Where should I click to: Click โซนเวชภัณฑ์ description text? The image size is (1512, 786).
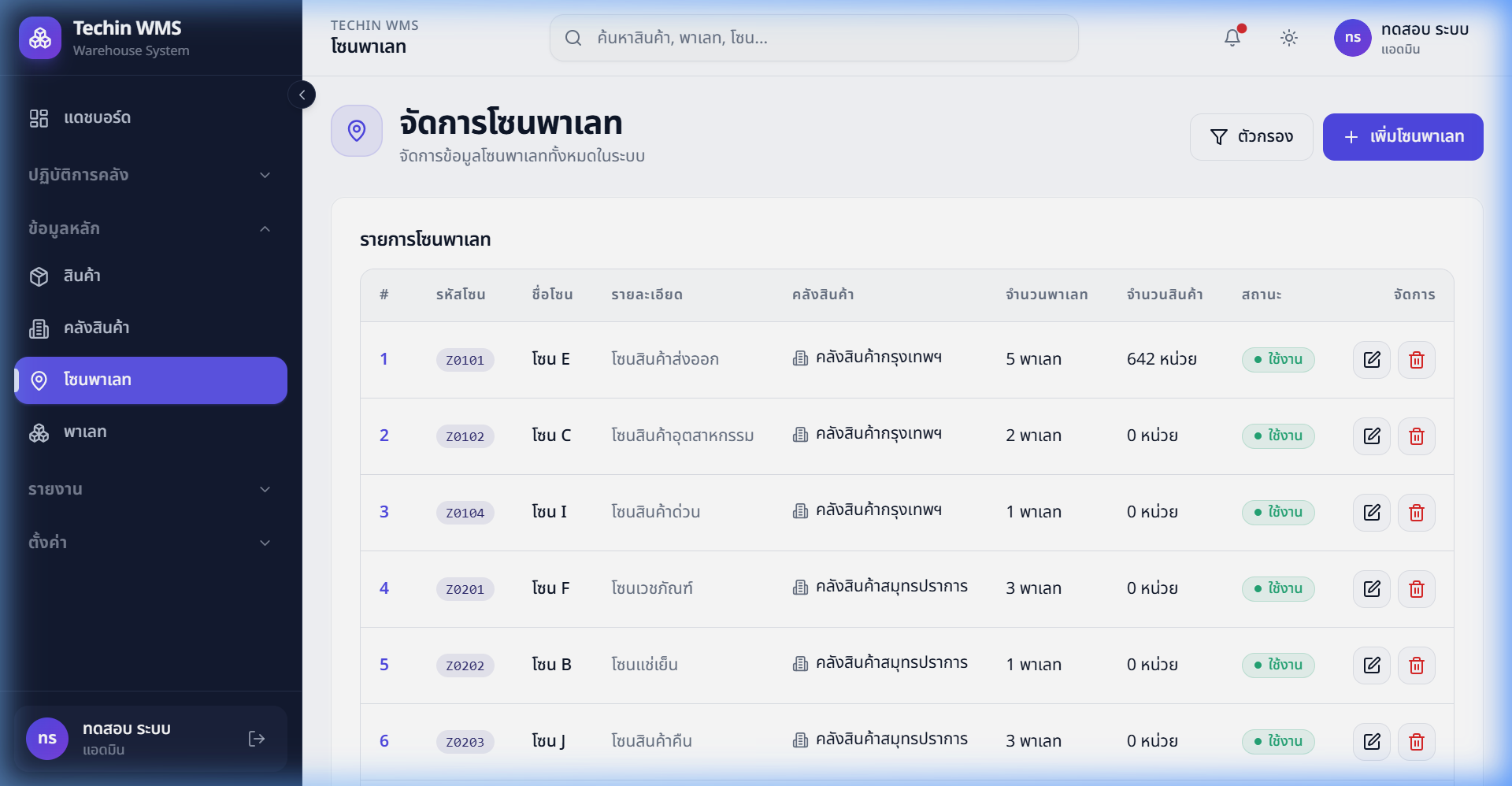[x=652, y=588]
